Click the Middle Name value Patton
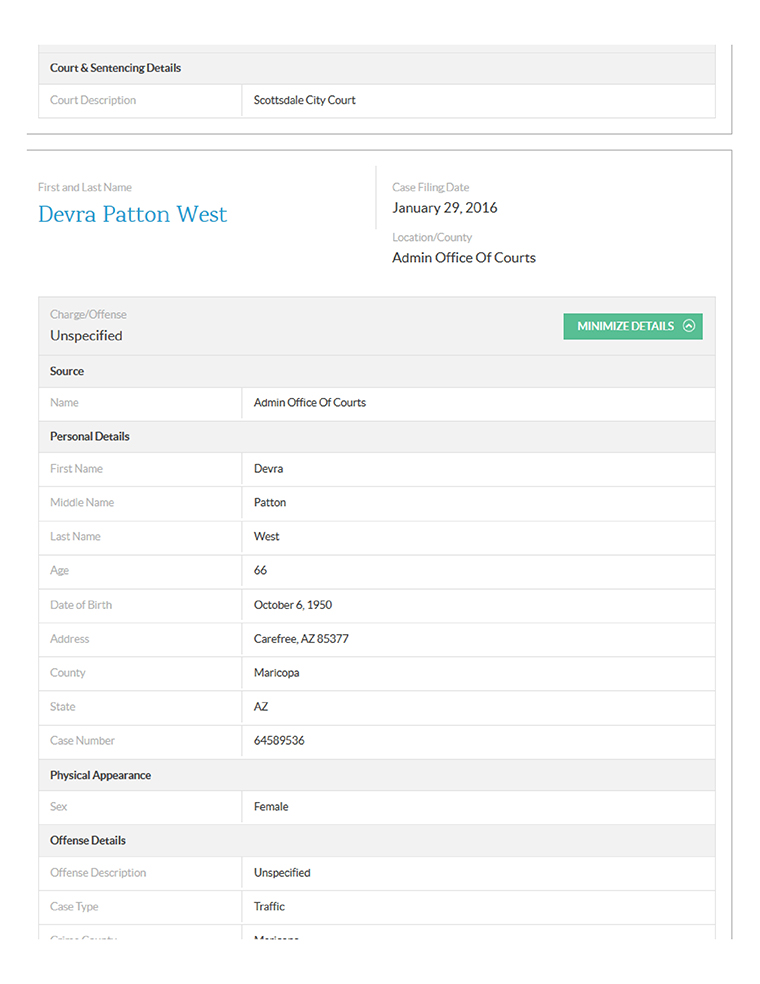Image resolution: width=760 pixels, height=984 pixels. coord(269,503)
